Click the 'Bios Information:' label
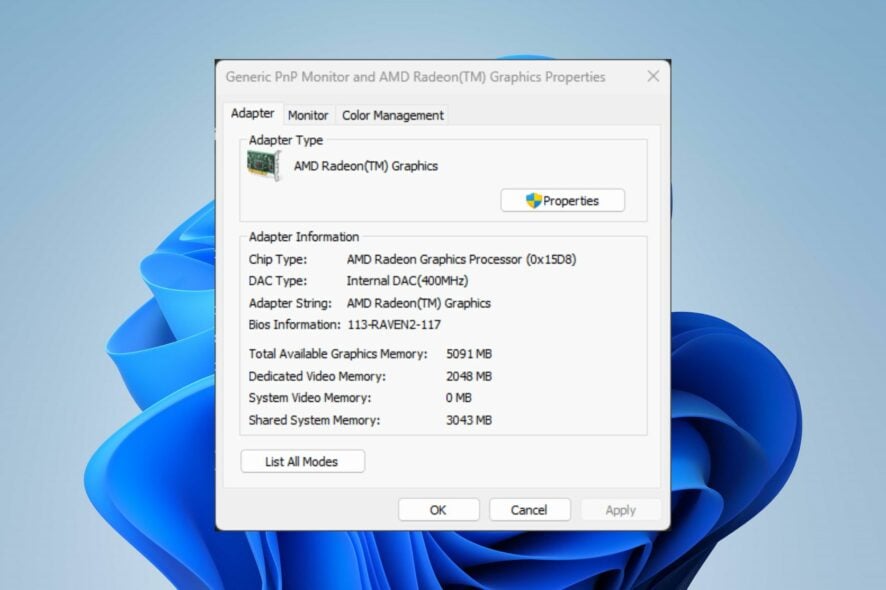 point(294,325)
